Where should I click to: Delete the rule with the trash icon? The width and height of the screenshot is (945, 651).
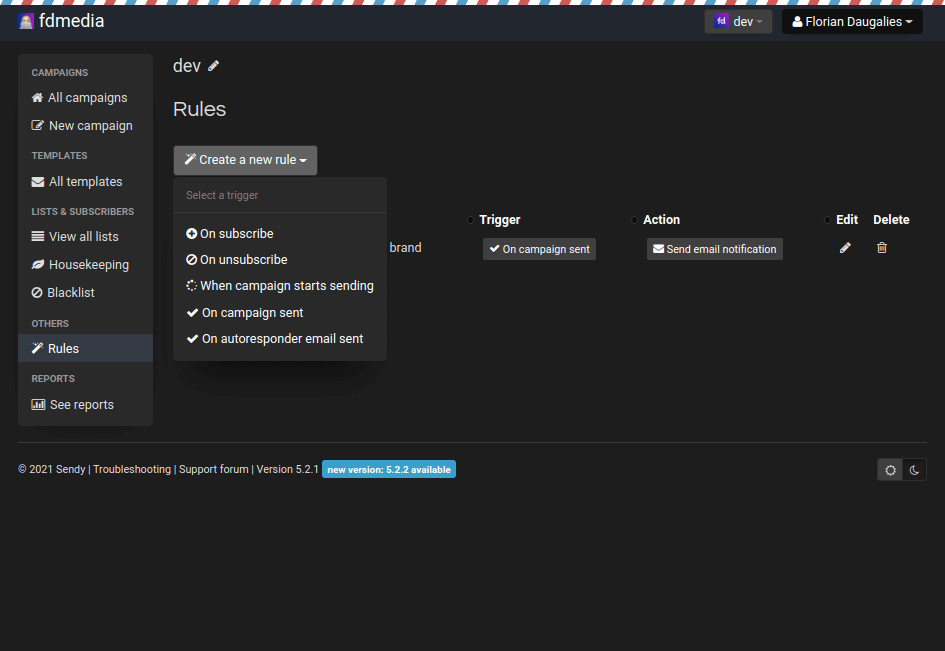(x=882, y=248)
